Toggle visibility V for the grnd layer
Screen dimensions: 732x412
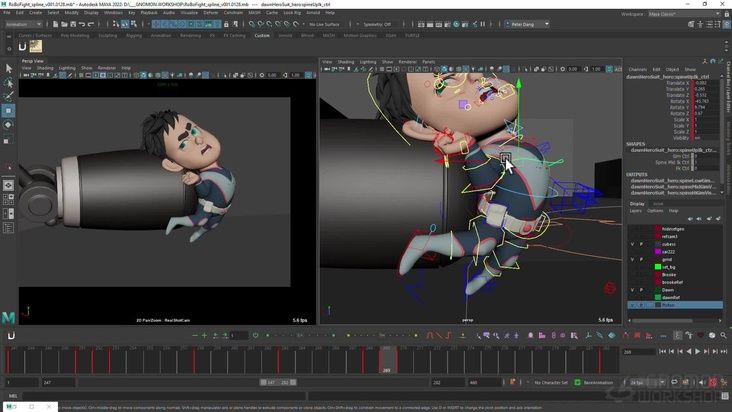pyautogui.click(x=633, y=259)
